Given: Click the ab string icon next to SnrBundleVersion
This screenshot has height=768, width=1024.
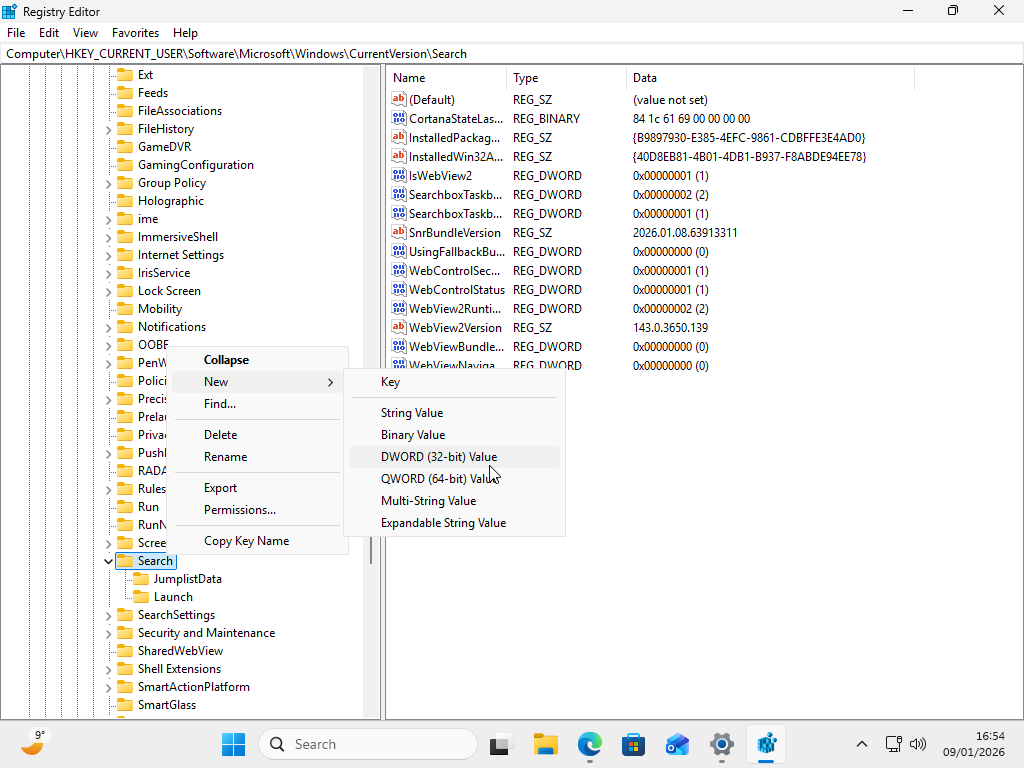Looking at the screenshot, I should tap(398, 232).
